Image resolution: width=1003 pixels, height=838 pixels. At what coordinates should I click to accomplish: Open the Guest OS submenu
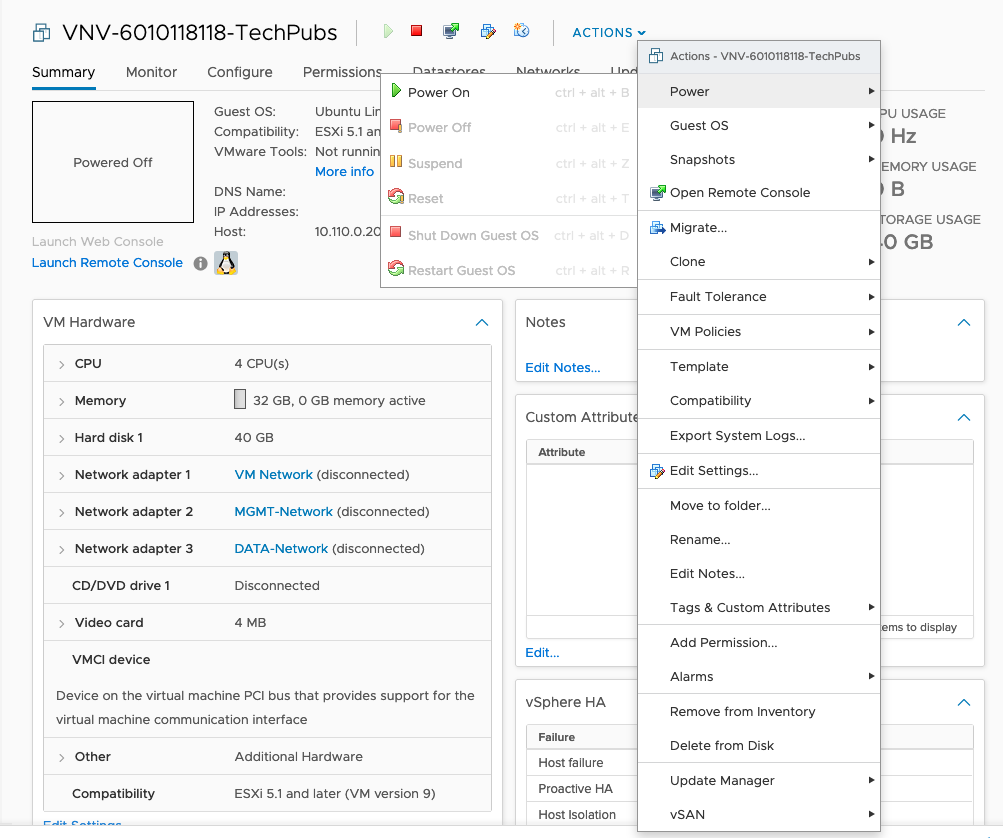[759, 125]
